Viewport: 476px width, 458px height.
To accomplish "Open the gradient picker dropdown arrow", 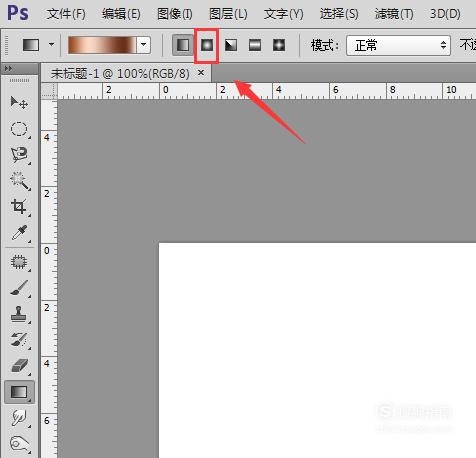I will 143,45.
